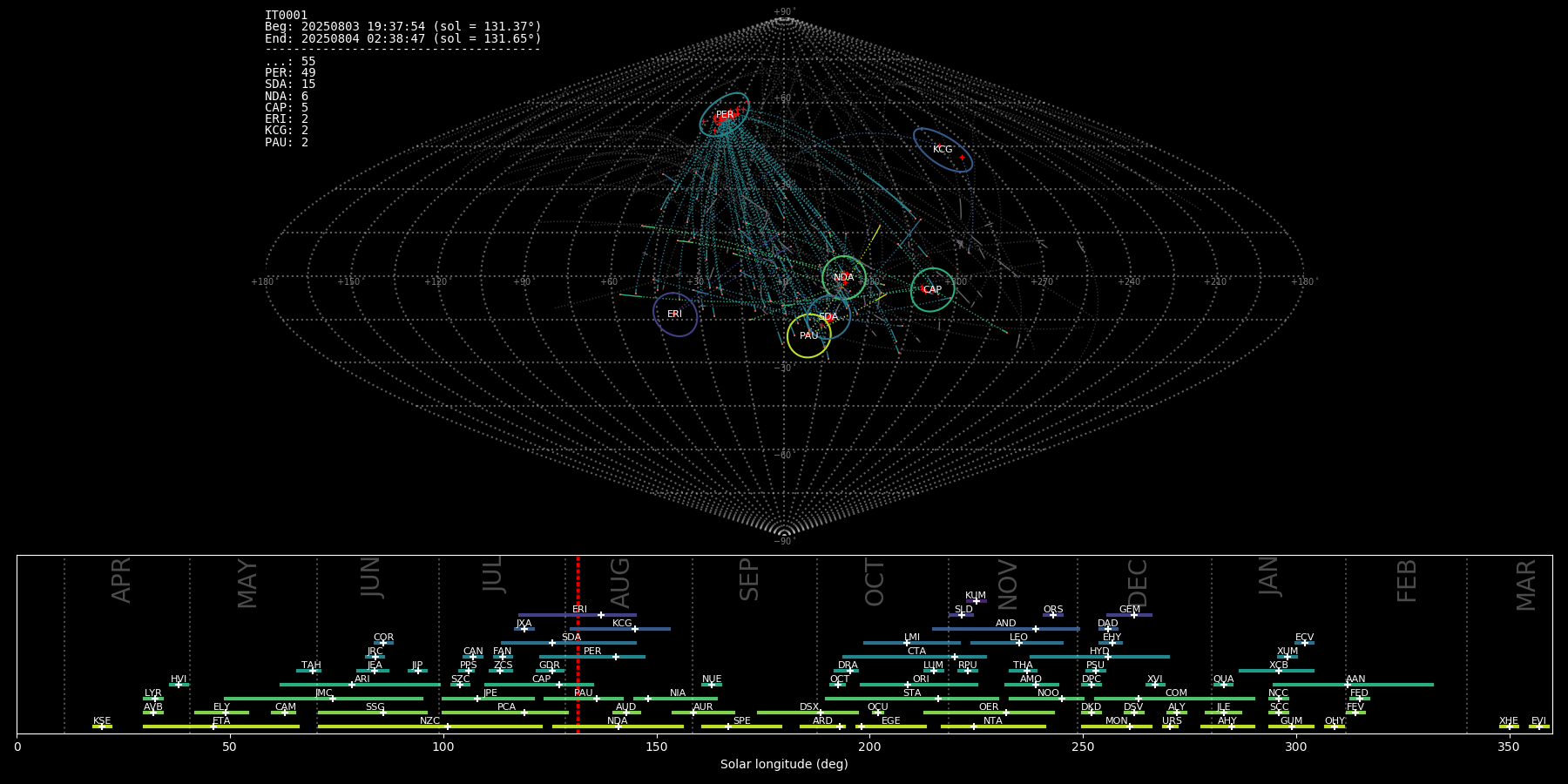Select the 300 tick on solar longitude axis
1568x784 pixels.
pos(1296,747)
